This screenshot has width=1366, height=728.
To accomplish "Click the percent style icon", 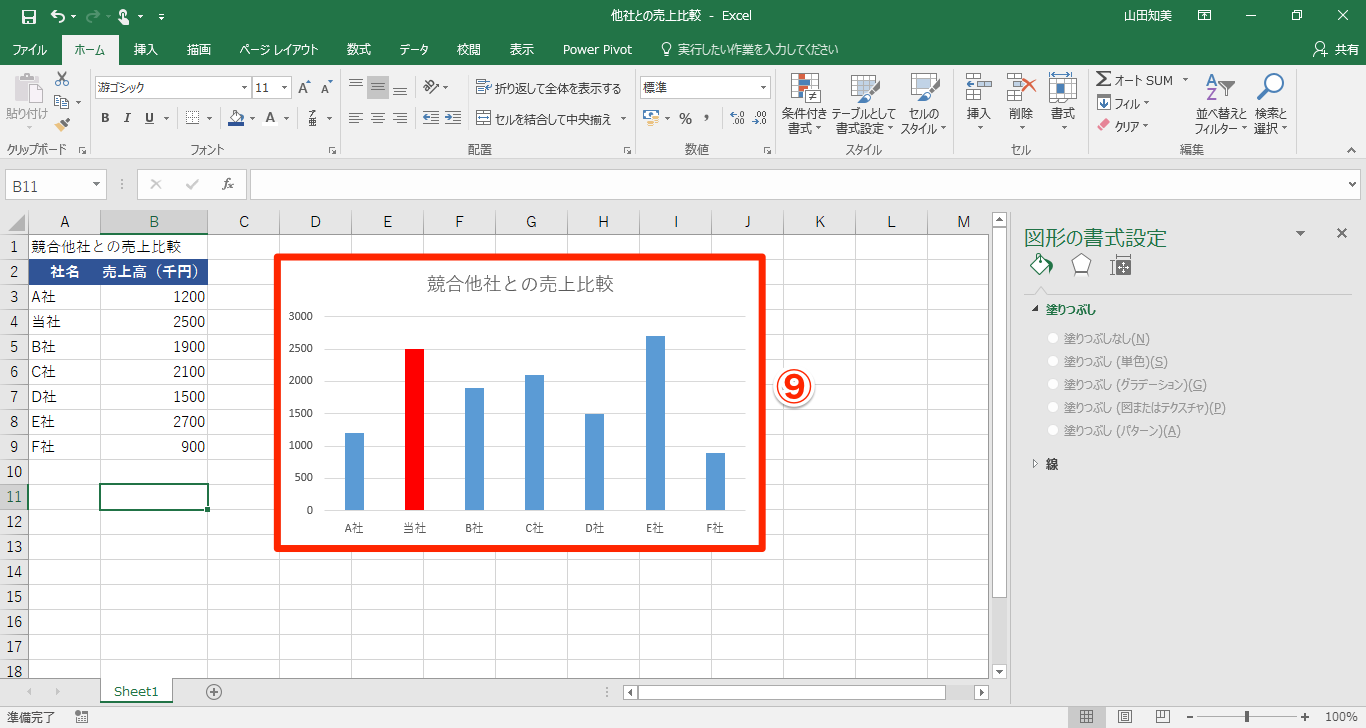I will pos(685,118).
